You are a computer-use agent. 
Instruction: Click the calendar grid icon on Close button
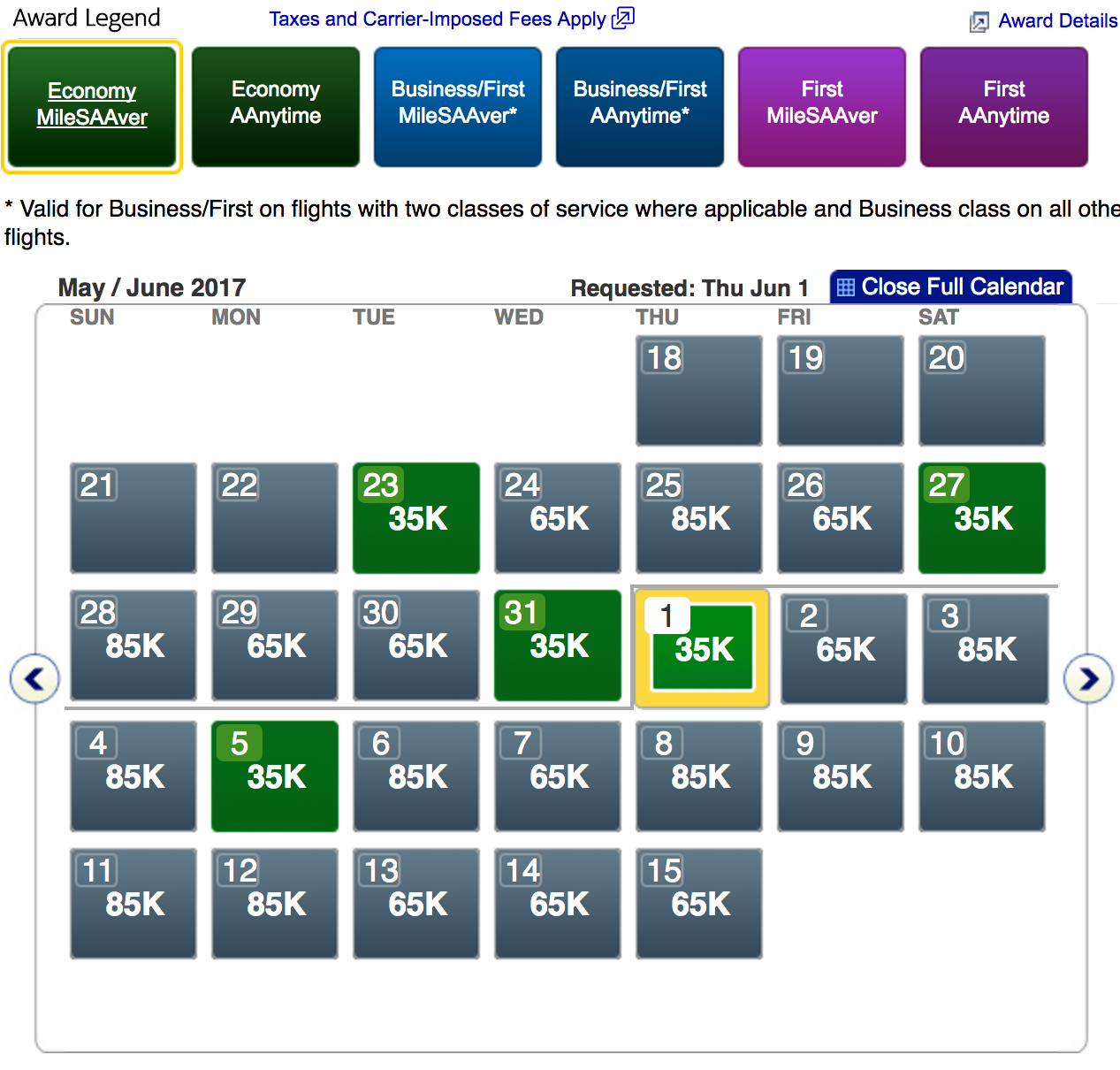pyautogui.click(x=846, y=287)
